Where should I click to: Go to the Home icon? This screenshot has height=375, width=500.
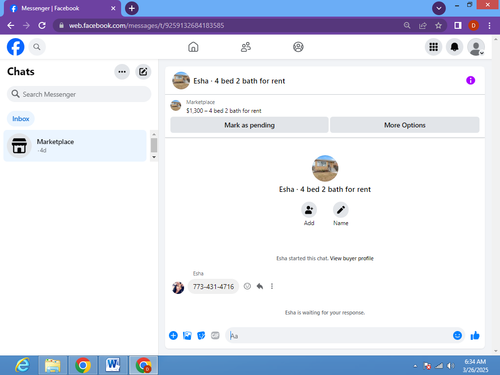point(193,47)
